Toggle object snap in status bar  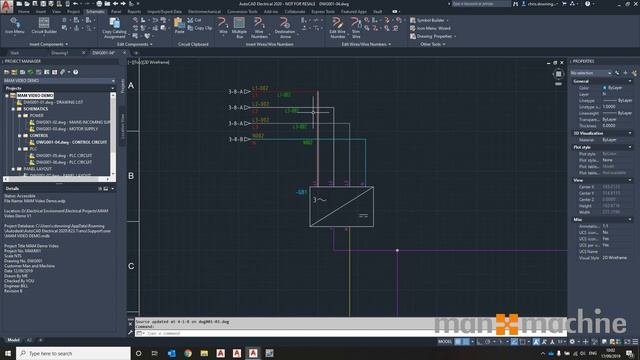522,342
